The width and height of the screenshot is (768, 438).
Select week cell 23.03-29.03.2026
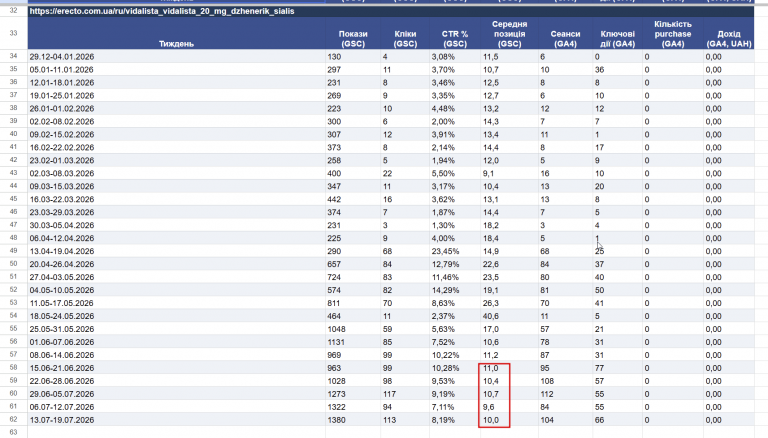pos(176,212)
